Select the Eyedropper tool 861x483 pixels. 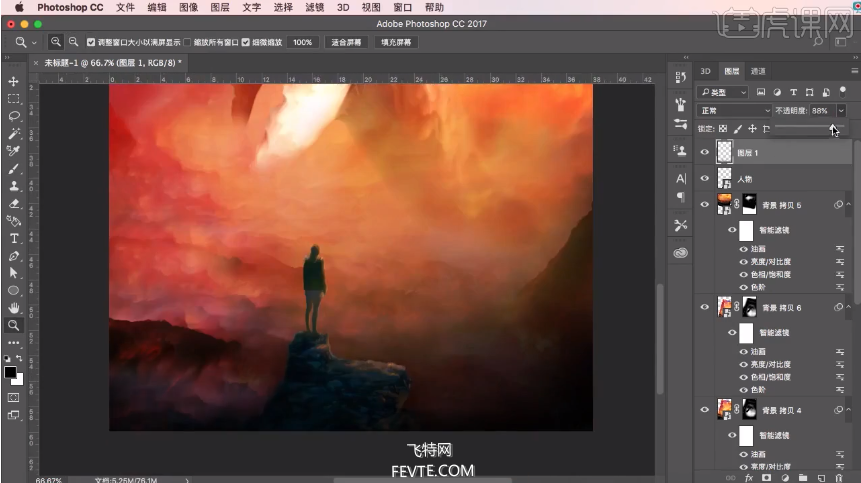pyautogui.click(x=14, y=151)
